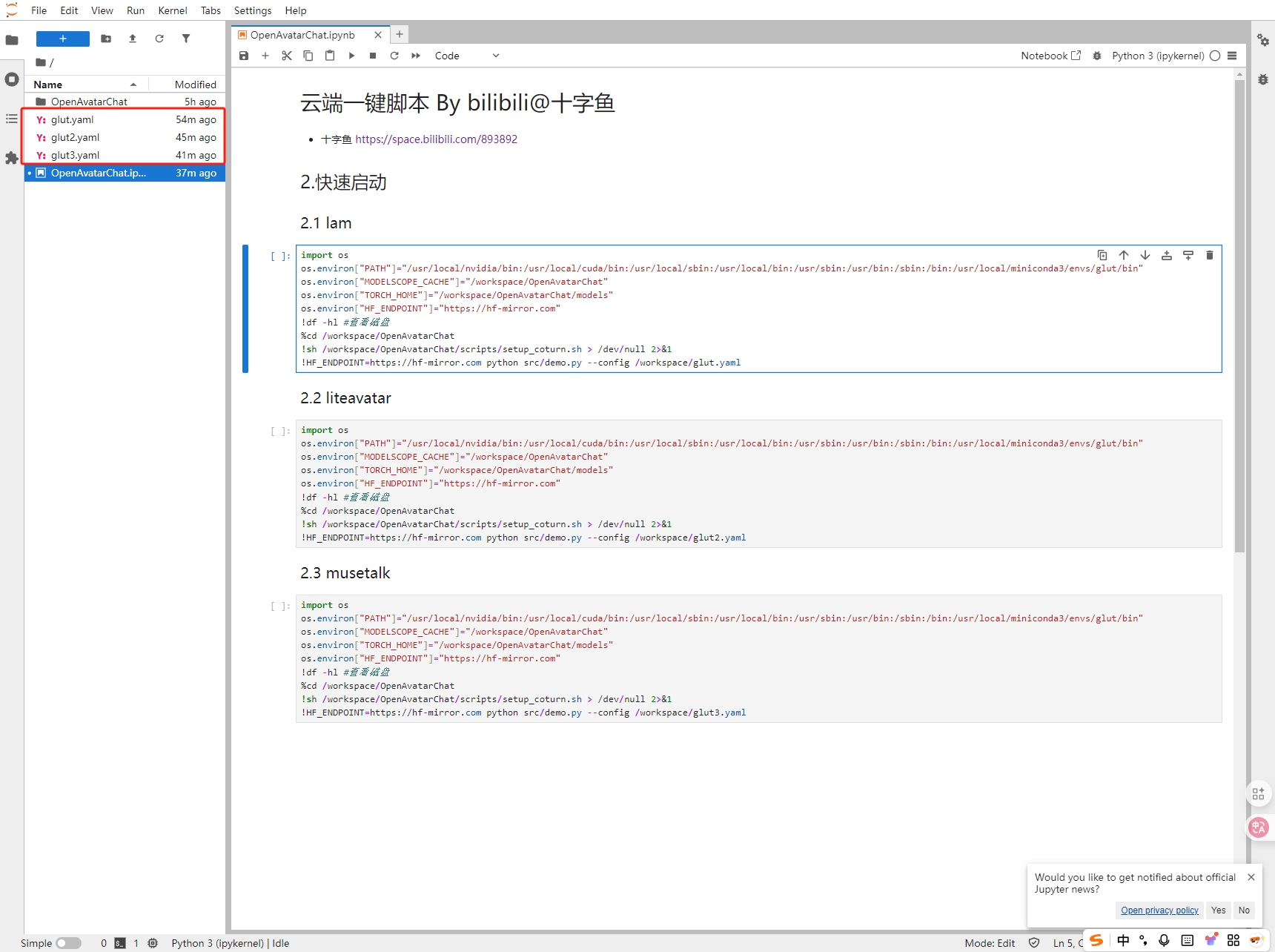Viewport: 1275px width, 952px height.
Task: Move the active cell up
Action: 1124,255
